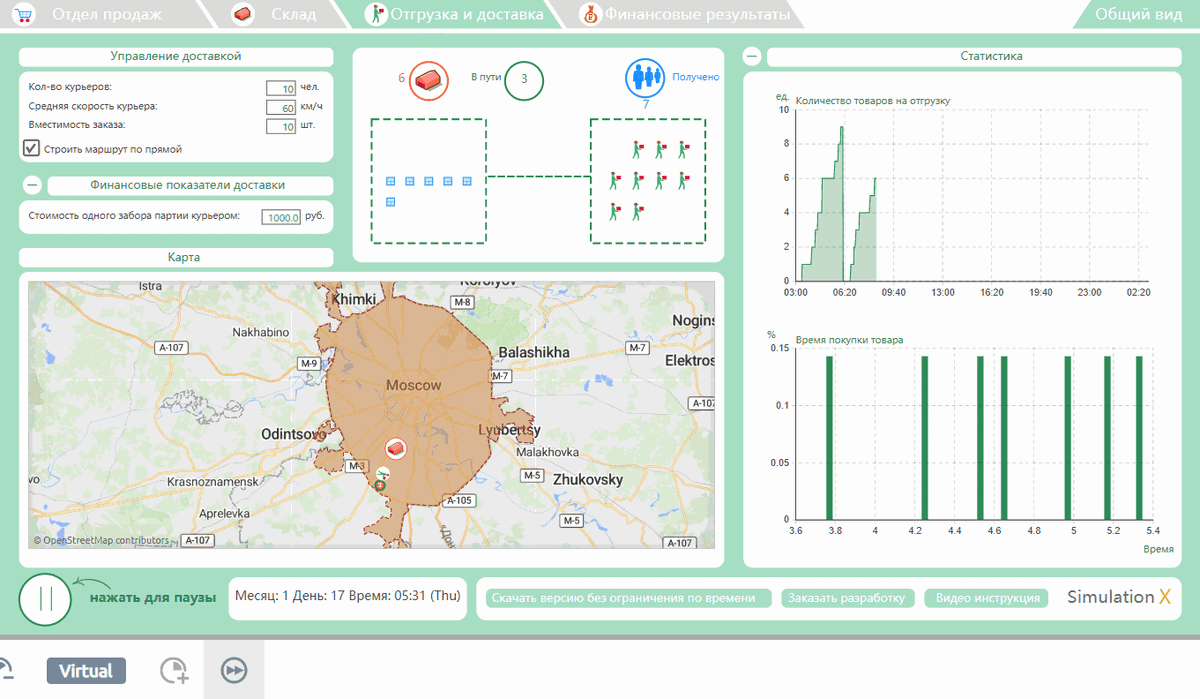Click the shopping cart icon in Отдел продаж tab
The height and width of the screenshot is (699, 1200).
pyautogui.click(x=23, y=14)
